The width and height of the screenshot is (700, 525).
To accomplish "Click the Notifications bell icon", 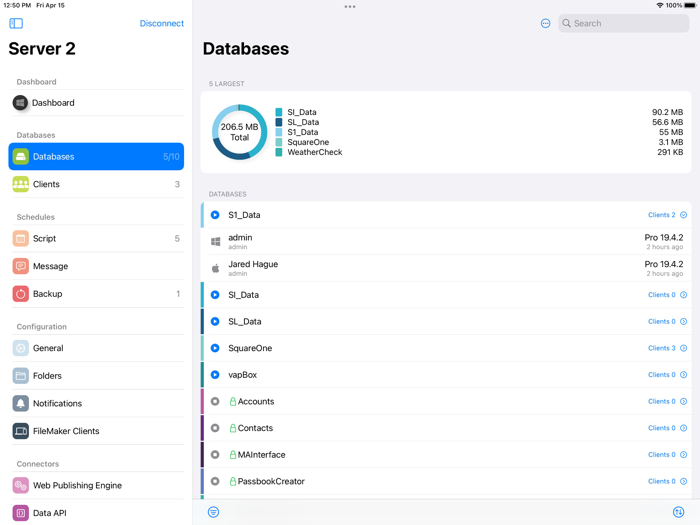I will click(21, 403).
